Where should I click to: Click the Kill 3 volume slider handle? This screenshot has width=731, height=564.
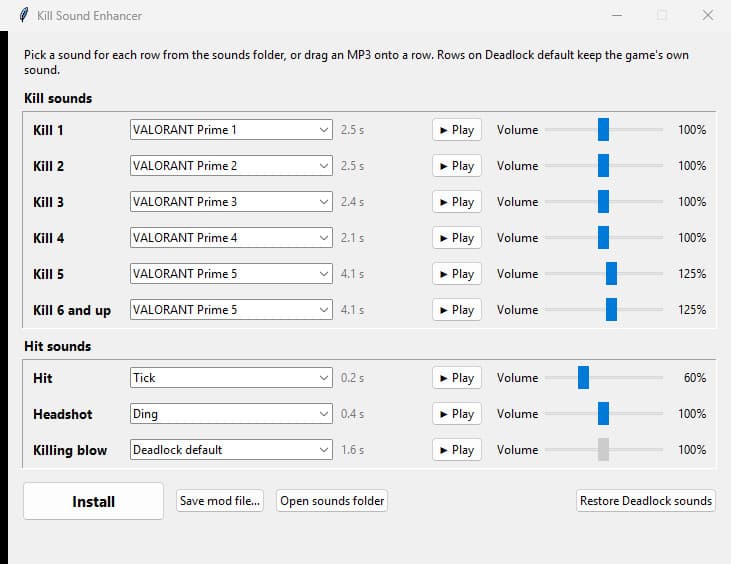coord(603,202)
